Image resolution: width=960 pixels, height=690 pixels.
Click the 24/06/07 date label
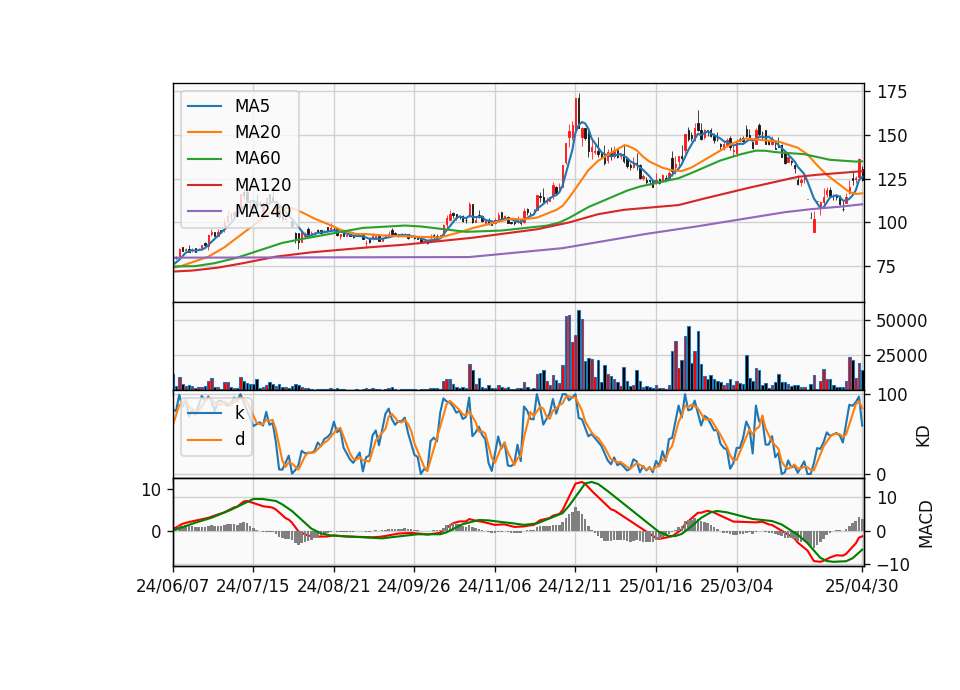tap(173, 586)
